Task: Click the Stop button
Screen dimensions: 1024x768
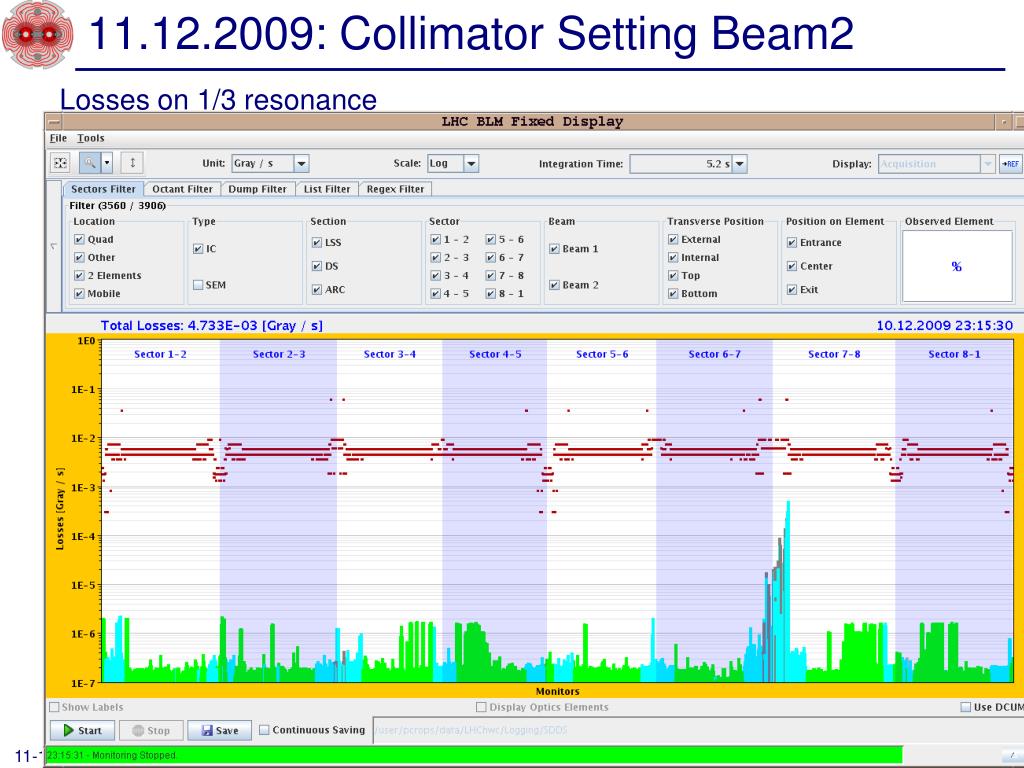Action: click(151, 731)
